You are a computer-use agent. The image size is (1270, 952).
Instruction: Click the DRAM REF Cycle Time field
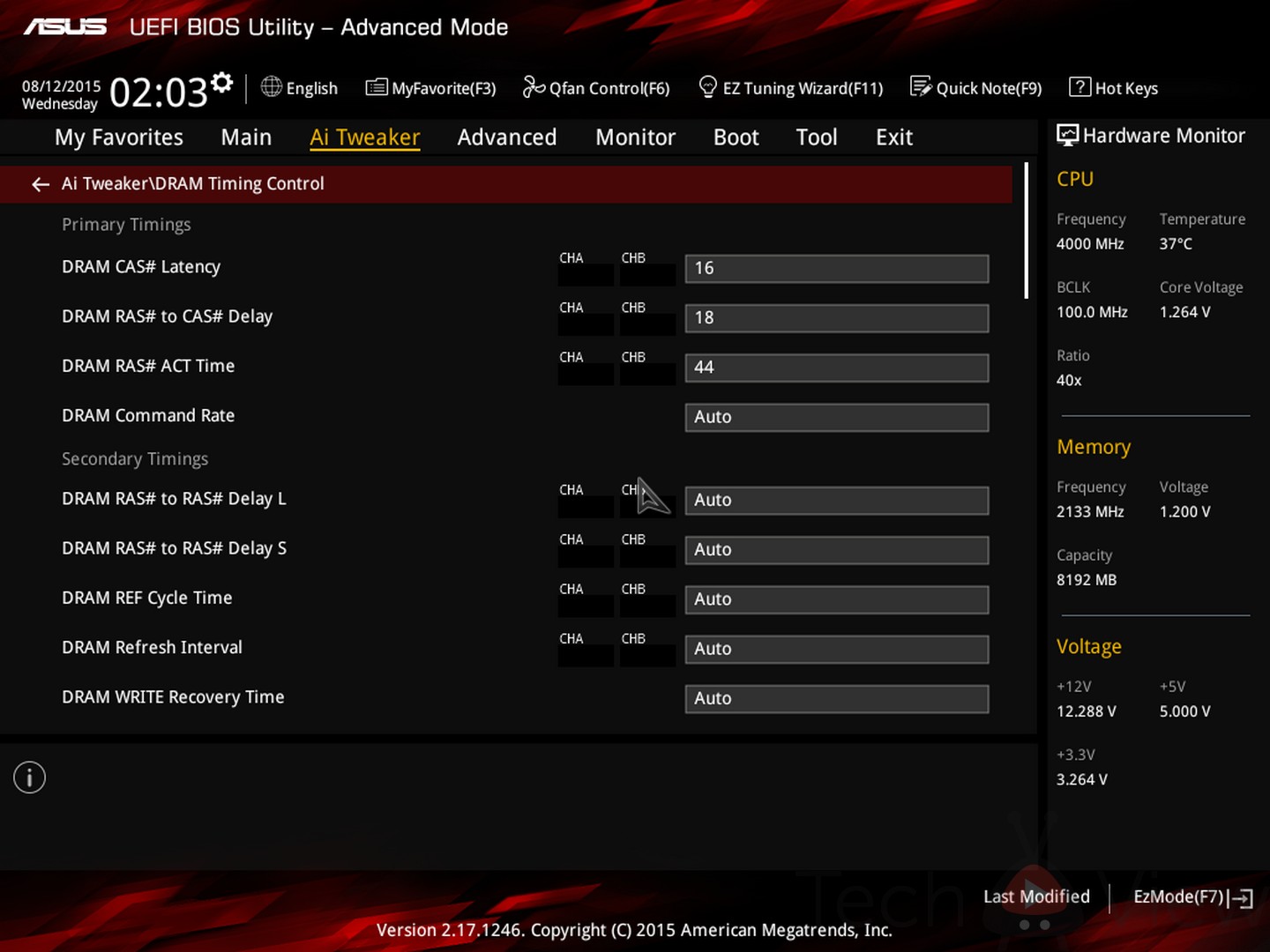(x=837, y=599)
